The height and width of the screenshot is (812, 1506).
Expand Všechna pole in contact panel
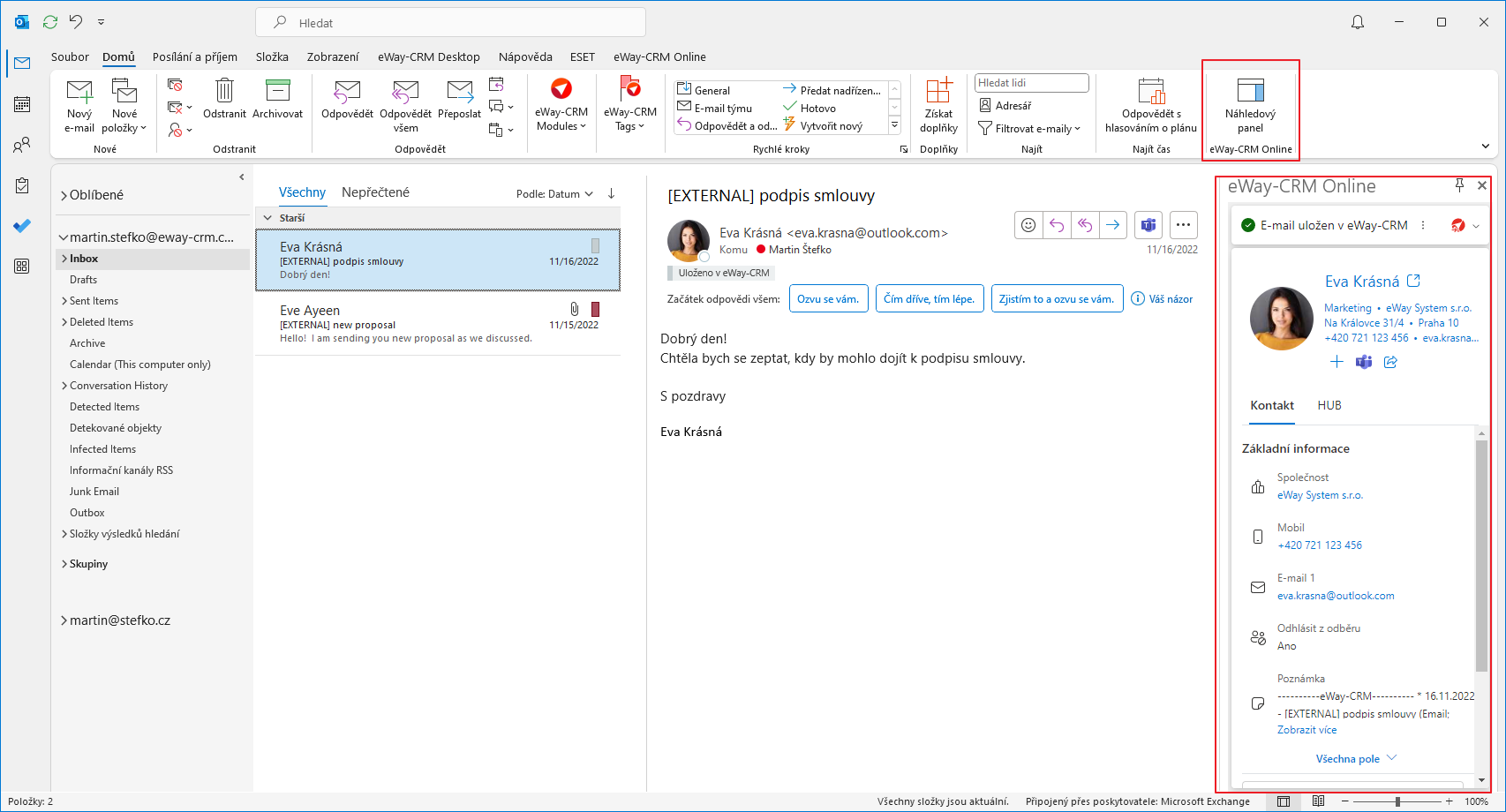tap(1356, 758)
